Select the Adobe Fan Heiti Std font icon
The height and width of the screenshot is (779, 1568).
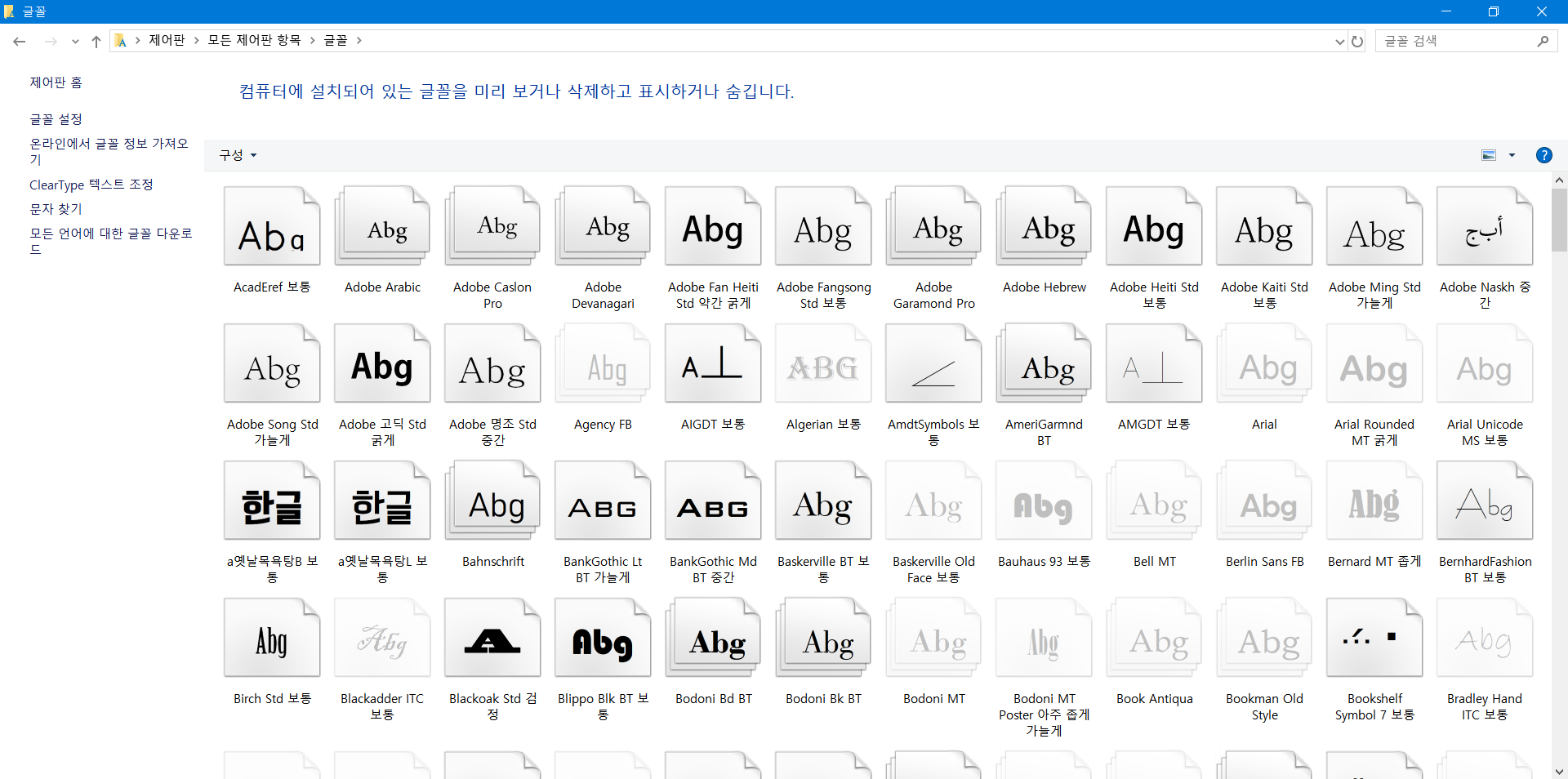713,226
